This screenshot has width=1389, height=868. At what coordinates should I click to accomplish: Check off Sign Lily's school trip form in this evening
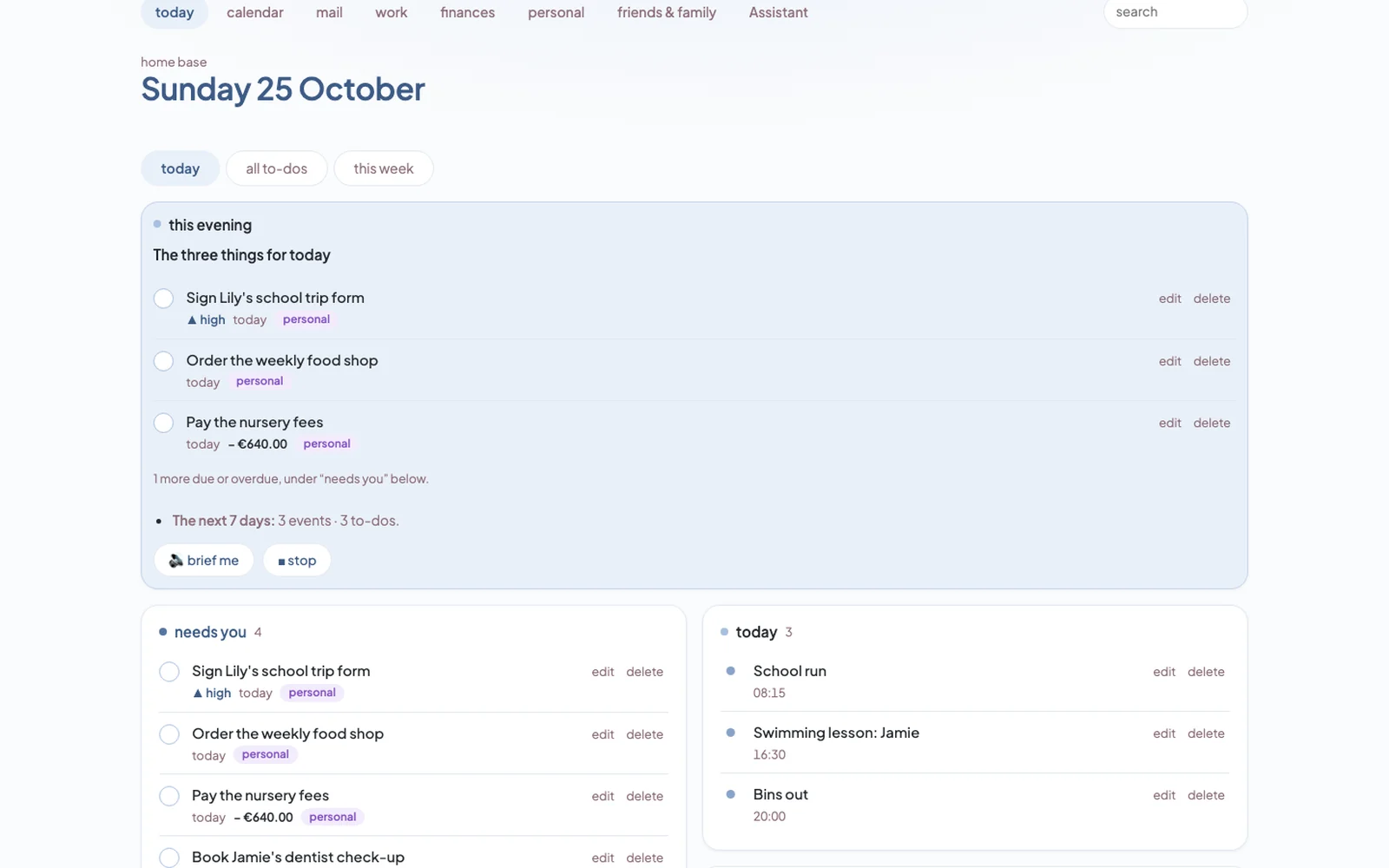point(163,299)
